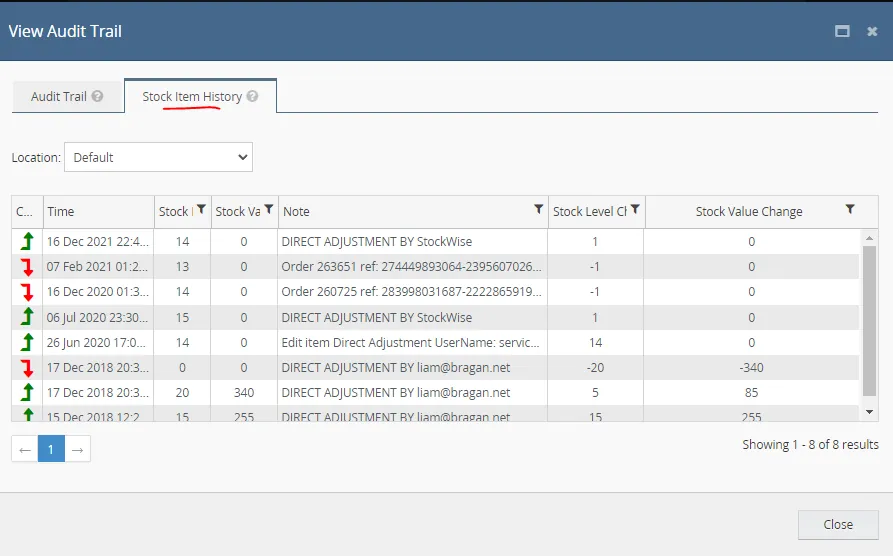This screenshot has width=893, height=556.
Task: Click the Time column header
Action: (x=98, y=211)
